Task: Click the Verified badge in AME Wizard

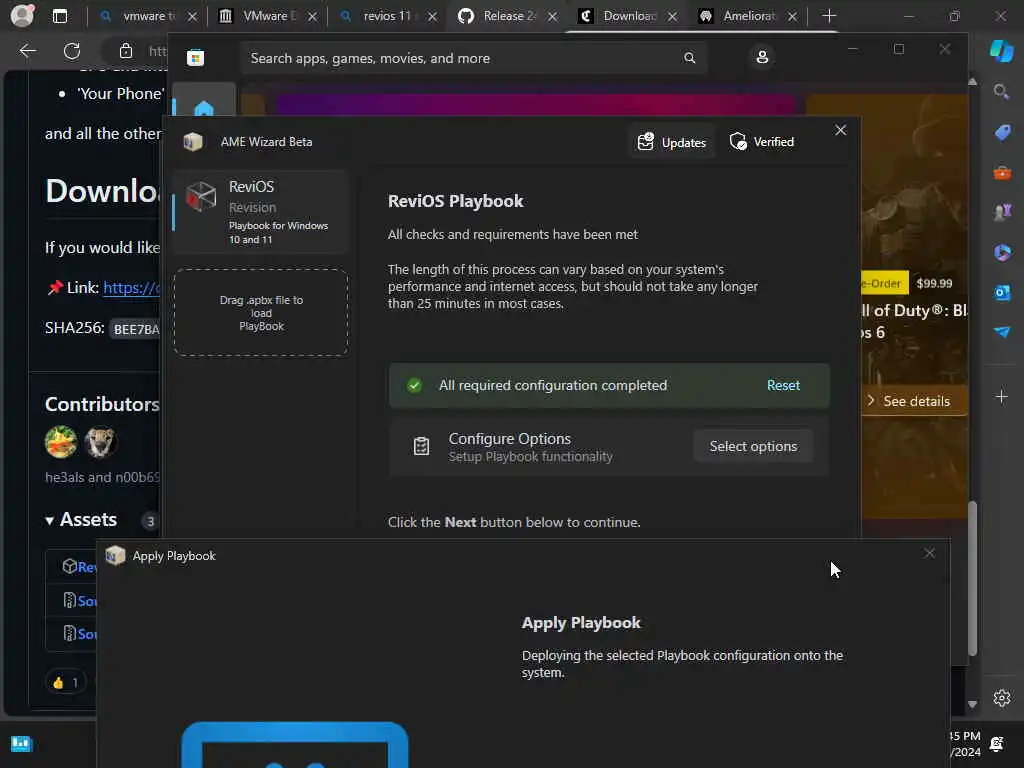Action: pyautogui.click(x=761, y=142)
